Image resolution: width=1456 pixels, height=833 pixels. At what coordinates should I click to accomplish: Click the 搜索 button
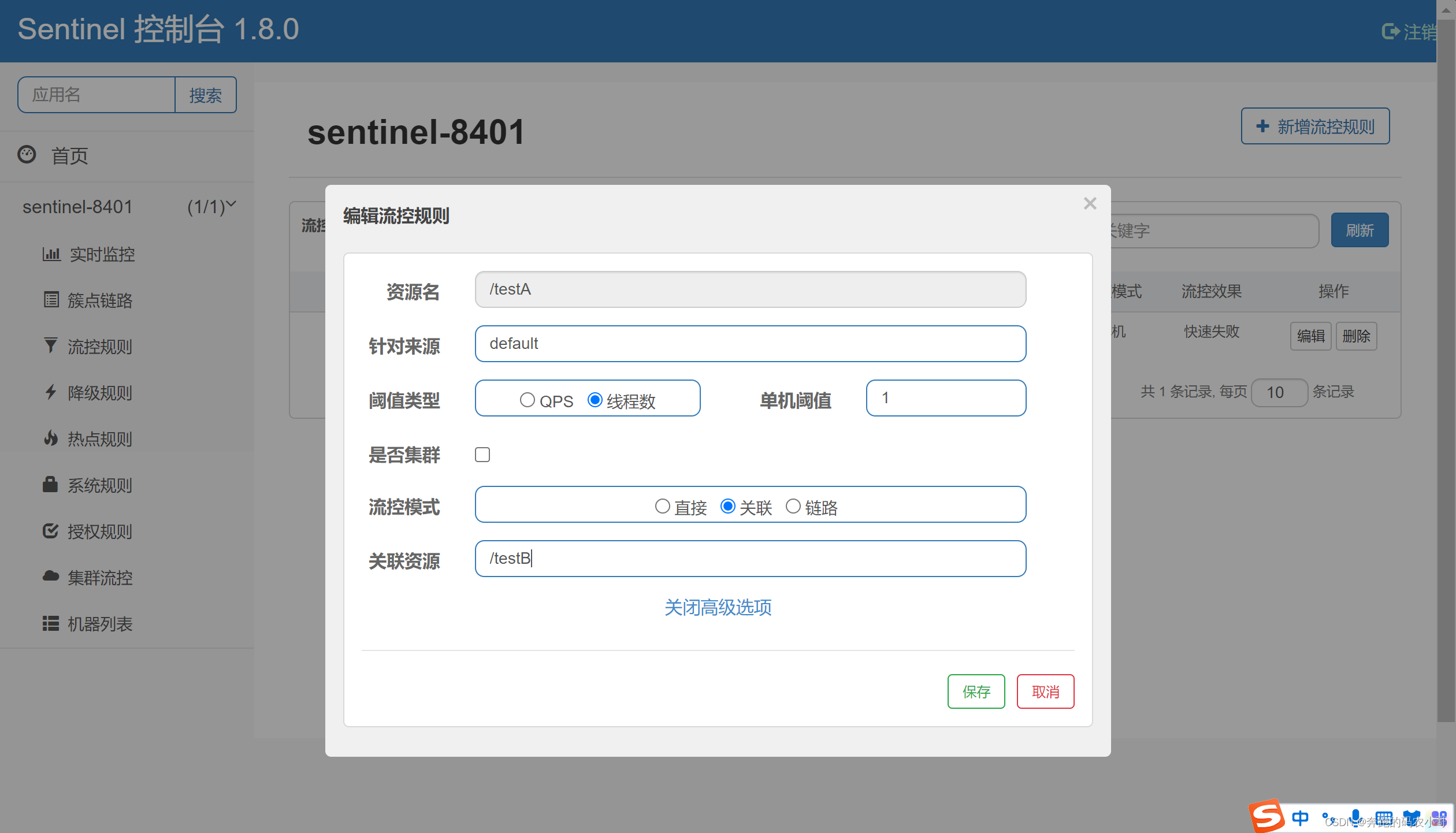pos(206,95)
